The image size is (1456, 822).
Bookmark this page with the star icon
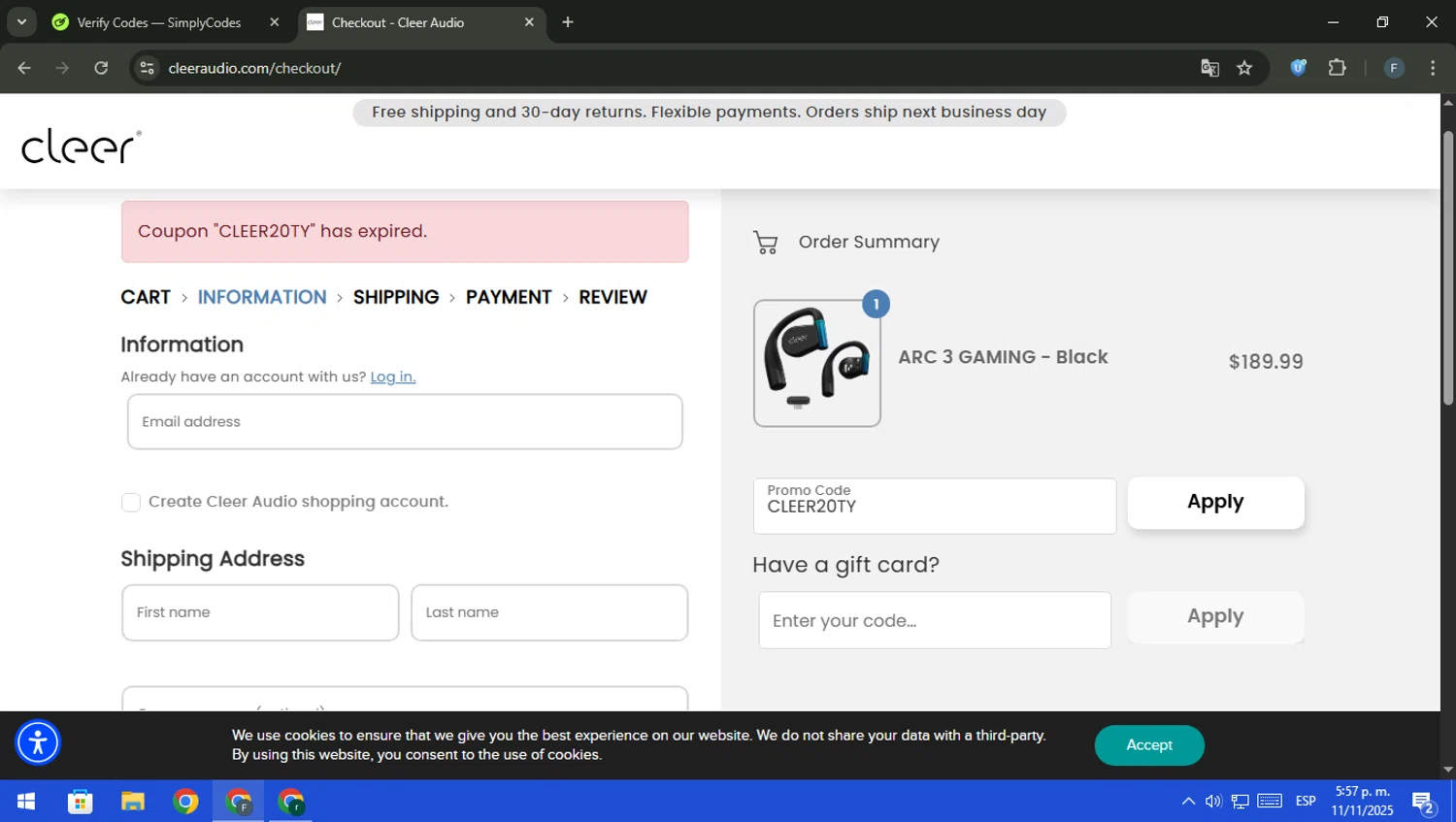pos(1244,68)
